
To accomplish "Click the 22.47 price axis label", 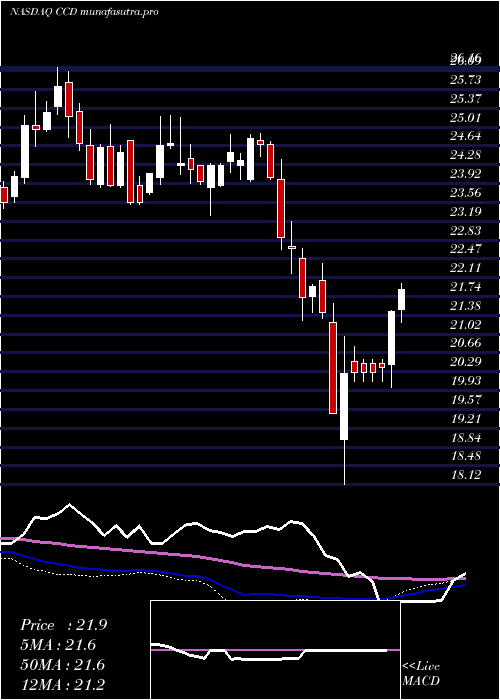I will tap(466, 249).
